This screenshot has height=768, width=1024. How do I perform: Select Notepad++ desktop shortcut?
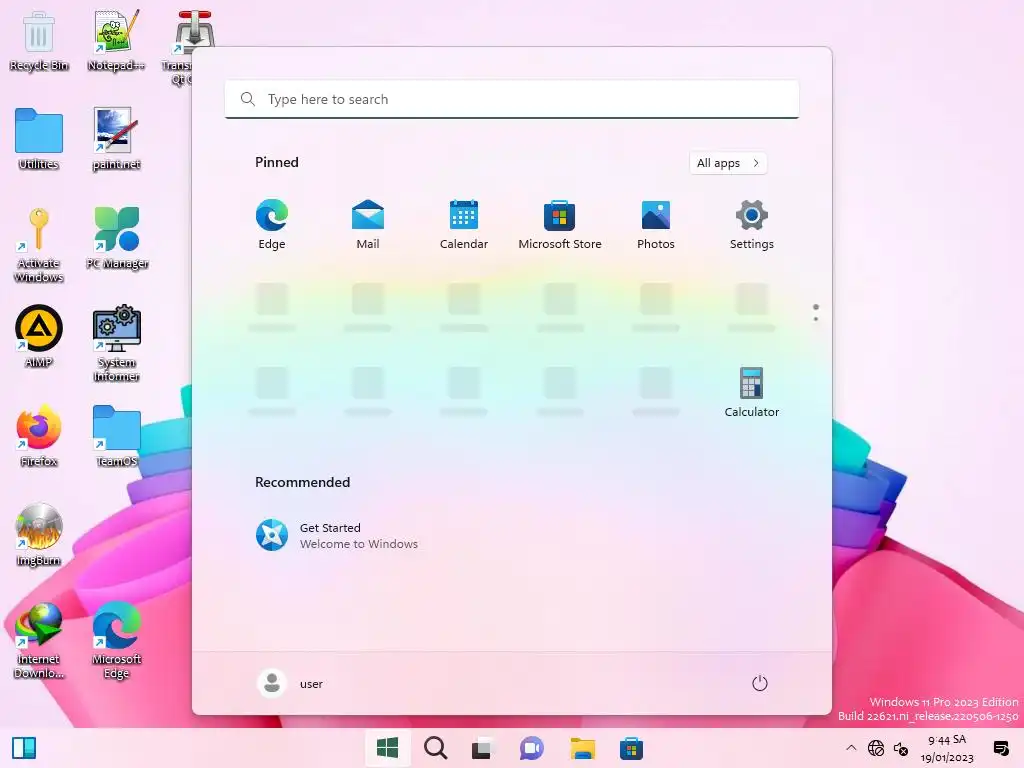pos(116,41)
